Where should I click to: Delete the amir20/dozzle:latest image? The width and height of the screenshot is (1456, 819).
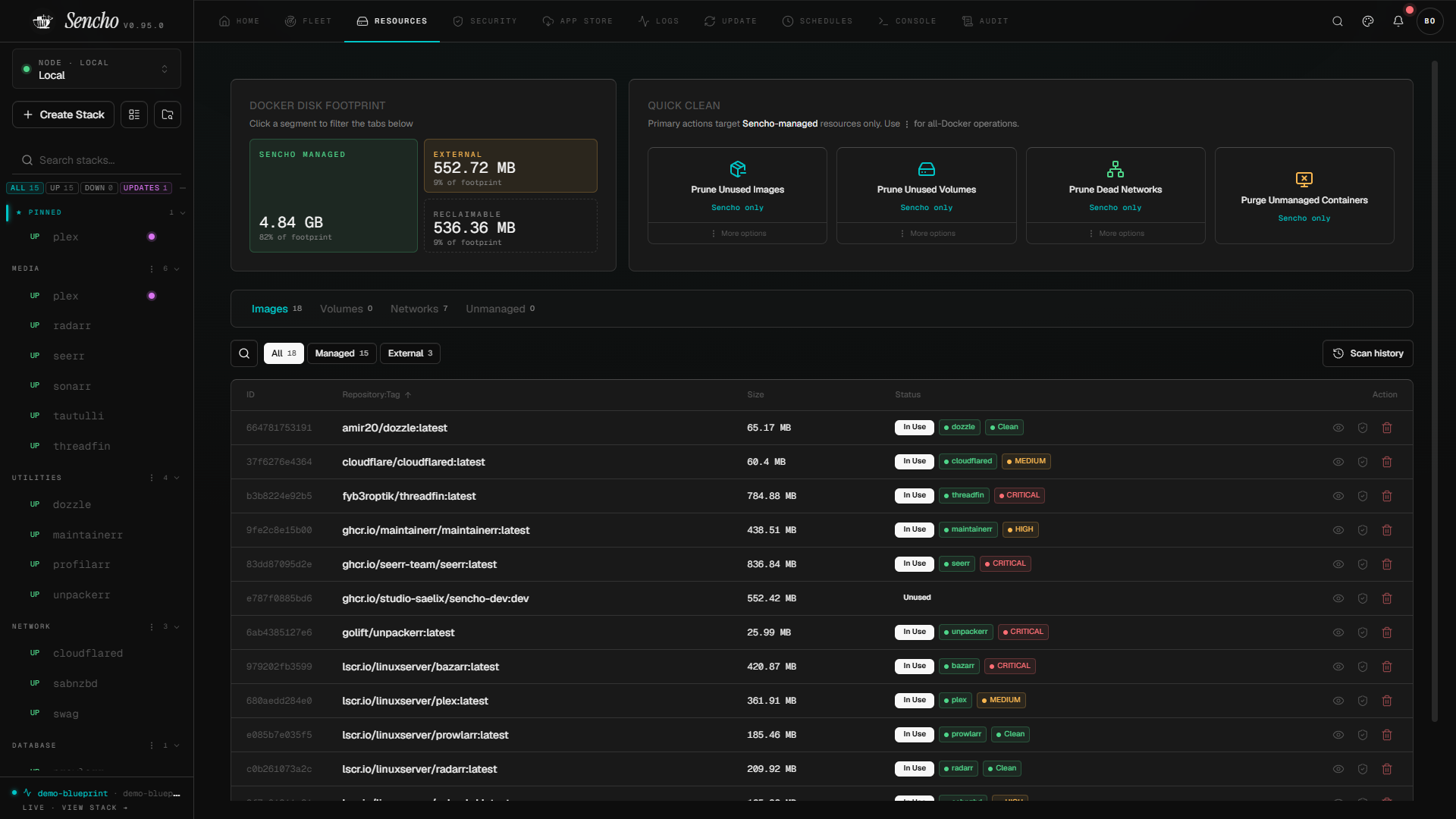(x=1387, y=428)
